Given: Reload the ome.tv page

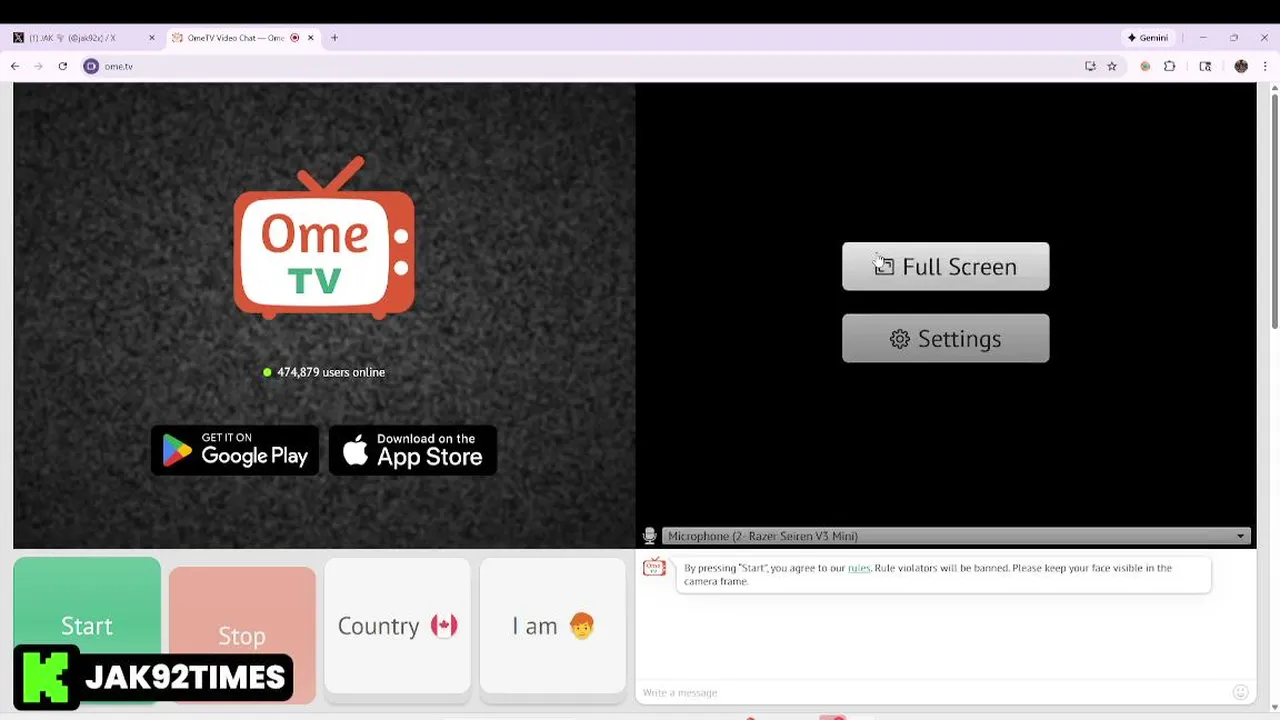Looking at the screenshot, I should 62,66.
